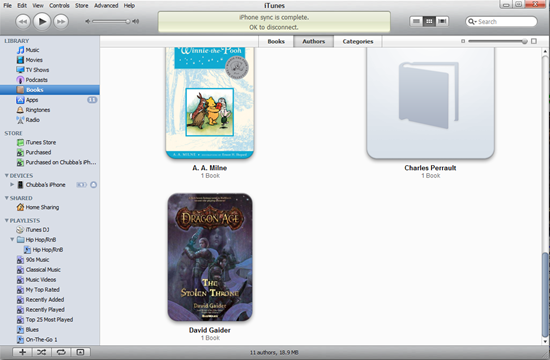
Task: Switch to list view
Action: tap(416, 21)
